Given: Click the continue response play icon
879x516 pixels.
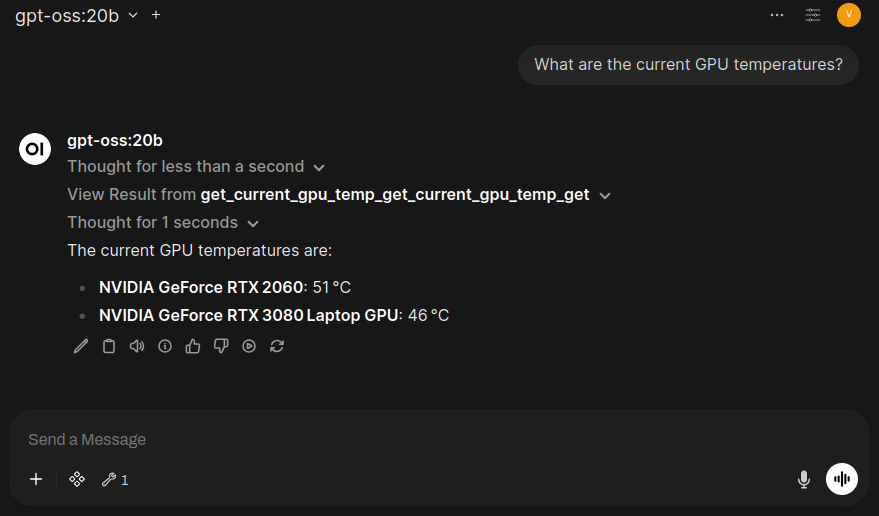Looking at the screenshot, I should 249,346.
